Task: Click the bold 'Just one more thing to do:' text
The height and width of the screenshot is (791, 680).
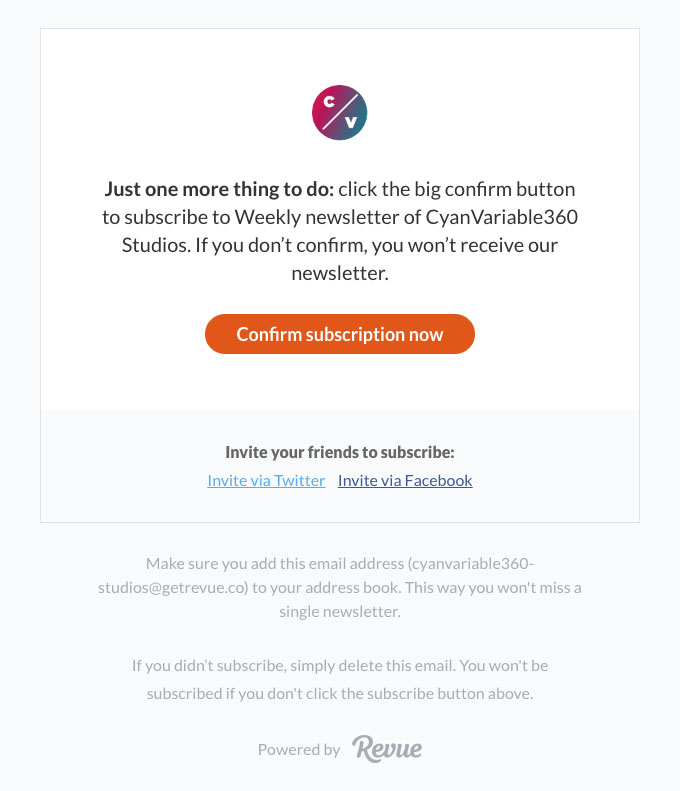Action: tap(219, 189)
